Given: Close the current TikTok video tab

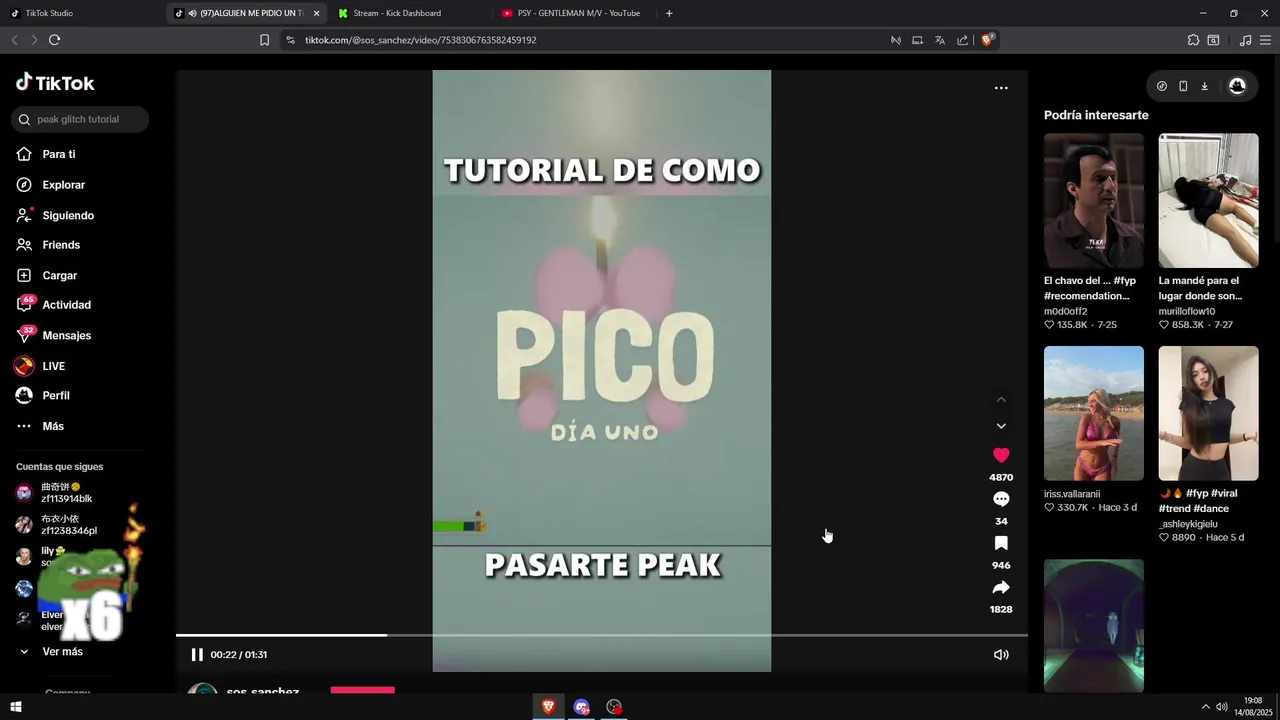Looking at the screenshot, I should coord(317,13).
